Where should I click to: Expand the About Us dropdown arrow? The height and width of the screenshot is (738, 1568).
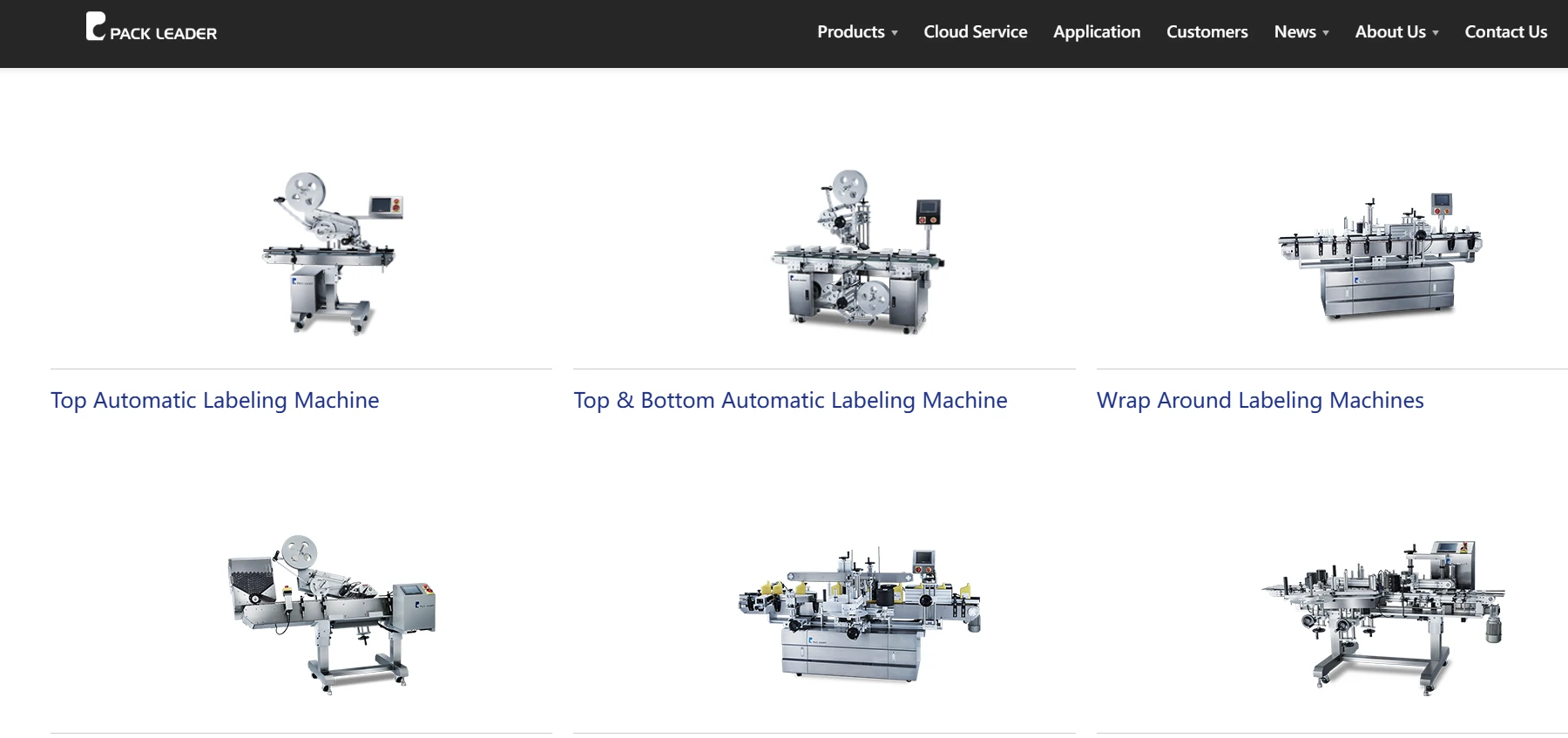[x=1436, y=33]
